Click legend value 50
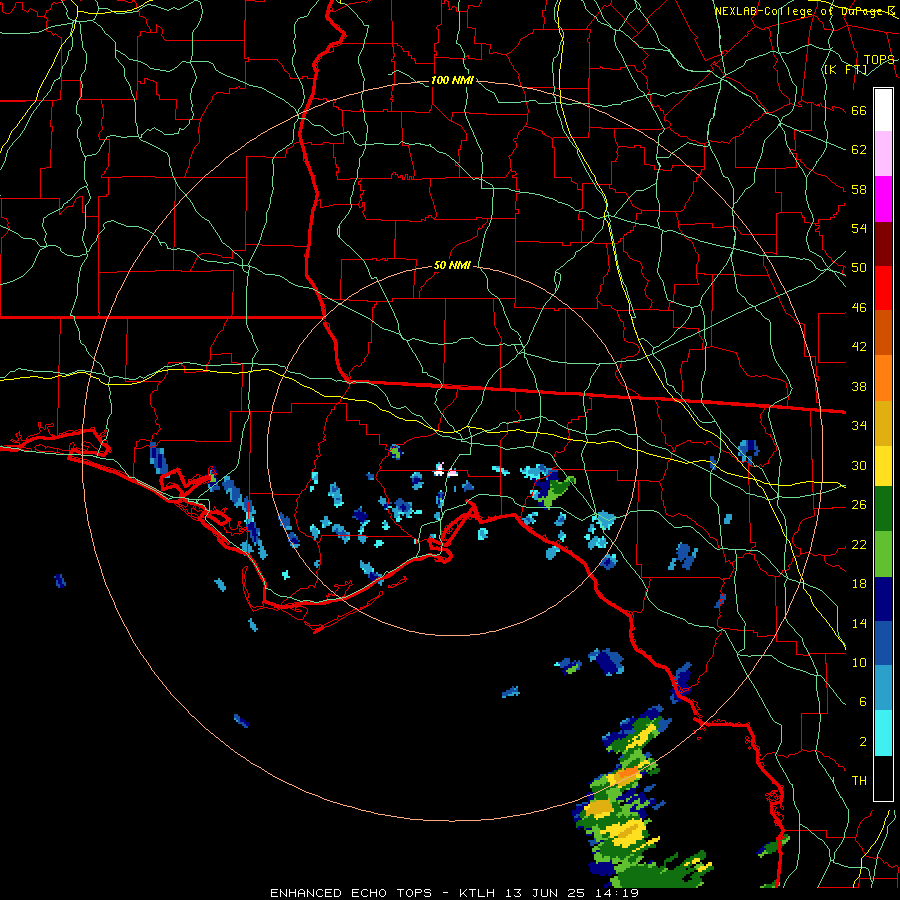The height and width of the screenshot is (900, 900). coord(859,268)
